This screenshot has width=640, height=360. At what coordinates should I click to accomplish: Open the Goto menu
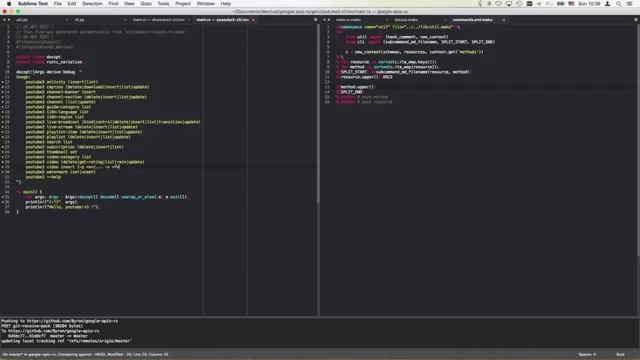[x=146, y=4]
